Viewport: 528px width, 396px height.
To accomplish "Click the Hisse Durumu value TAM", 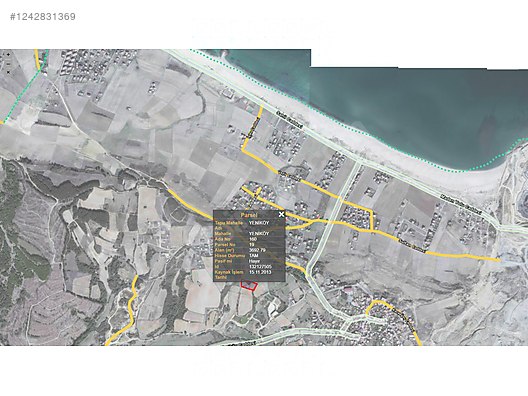I will click(x=254, y=256).
